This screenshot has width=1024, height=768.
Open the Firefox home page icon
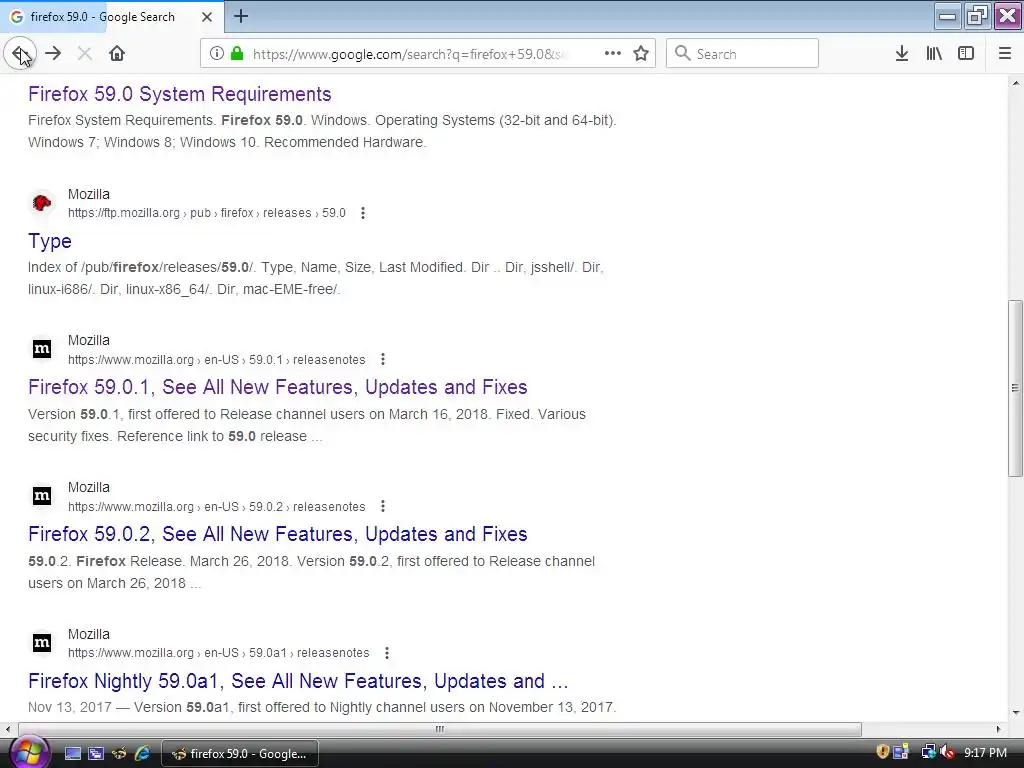[x=117, y=54]
